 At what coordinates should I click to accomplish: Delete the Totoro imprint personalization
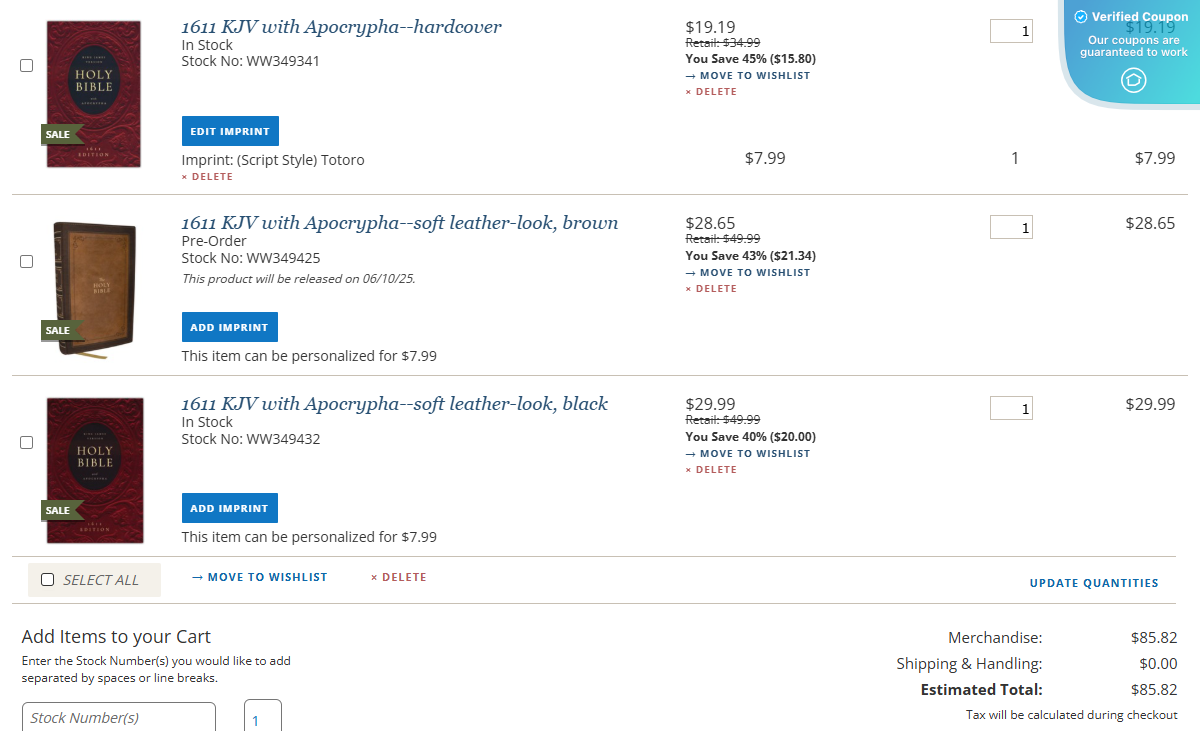(207, 177)
